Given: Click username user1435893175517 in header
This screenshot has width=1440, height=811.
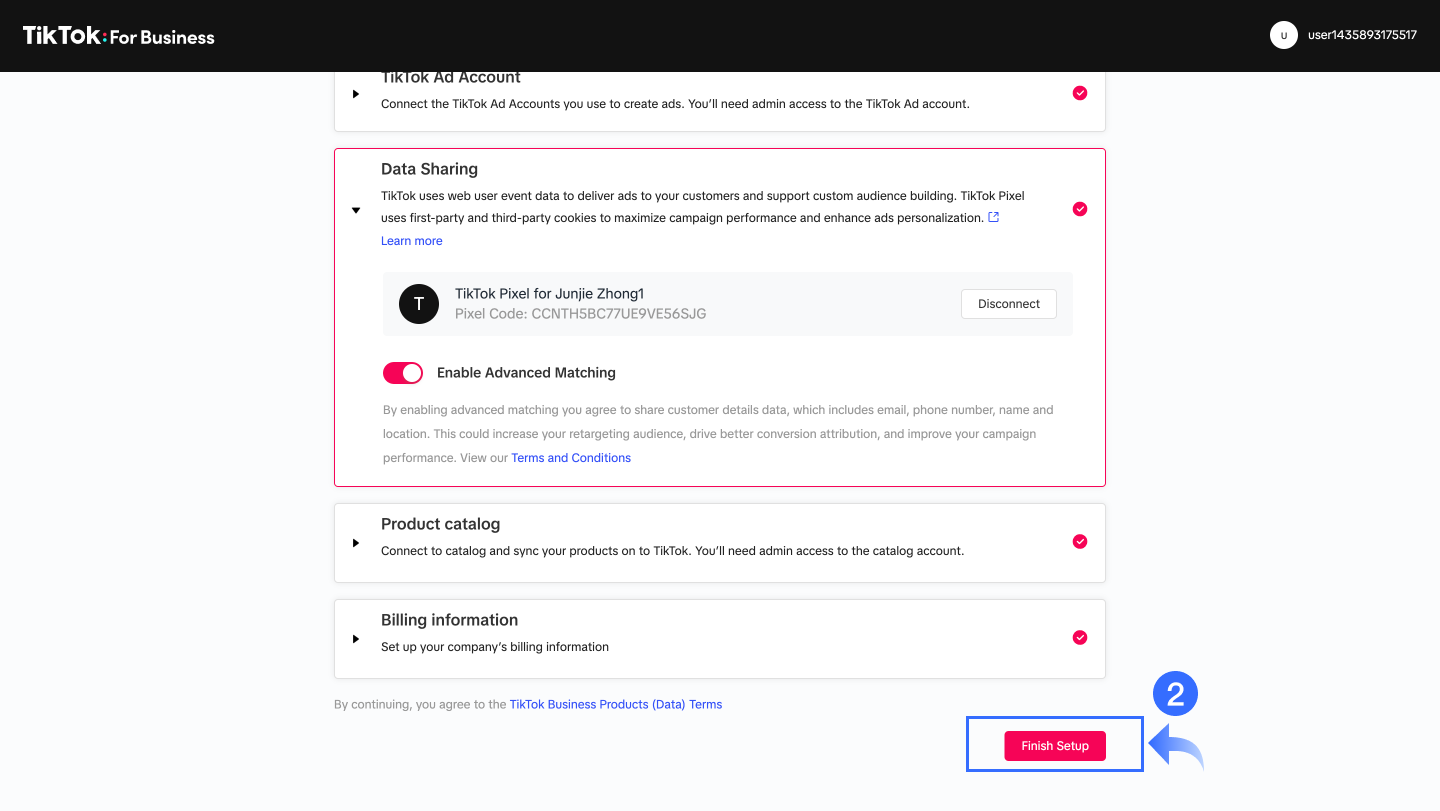Looking at the screenshot, I should (1362, 35).
